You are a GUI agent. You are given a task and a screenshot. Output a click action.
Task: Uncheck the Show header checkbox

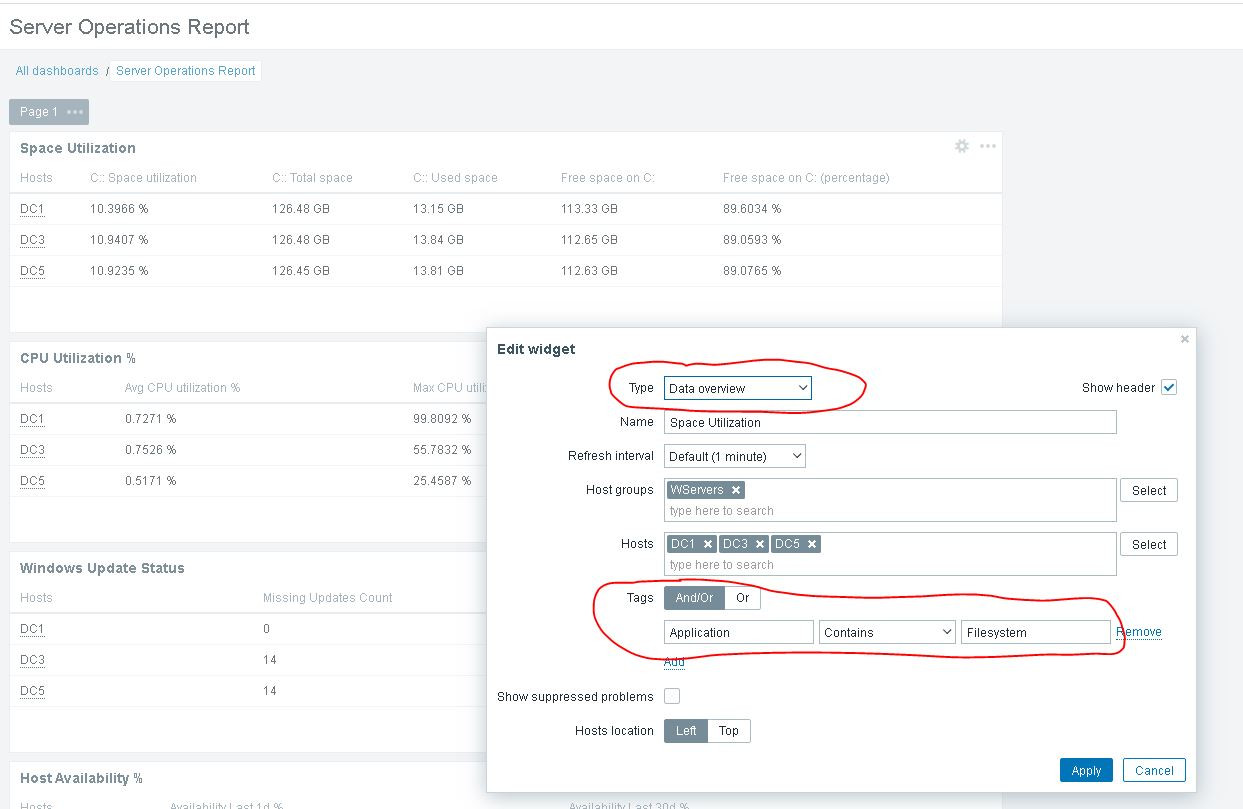pyautogui.click(x=1169, y=387)
